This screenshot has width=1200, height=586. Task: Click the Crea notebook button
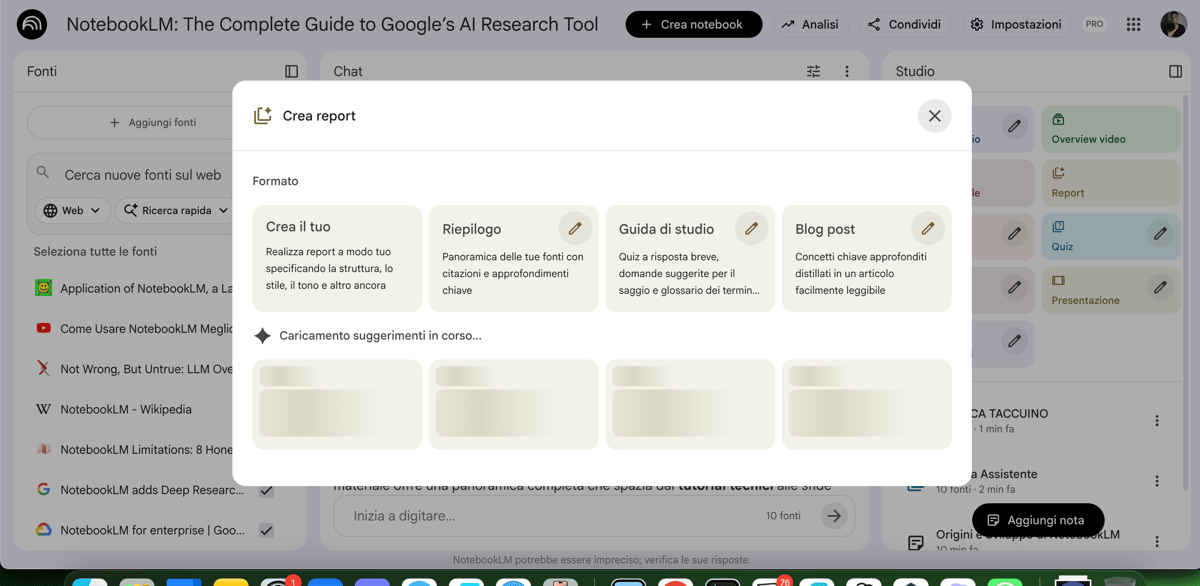693,24
